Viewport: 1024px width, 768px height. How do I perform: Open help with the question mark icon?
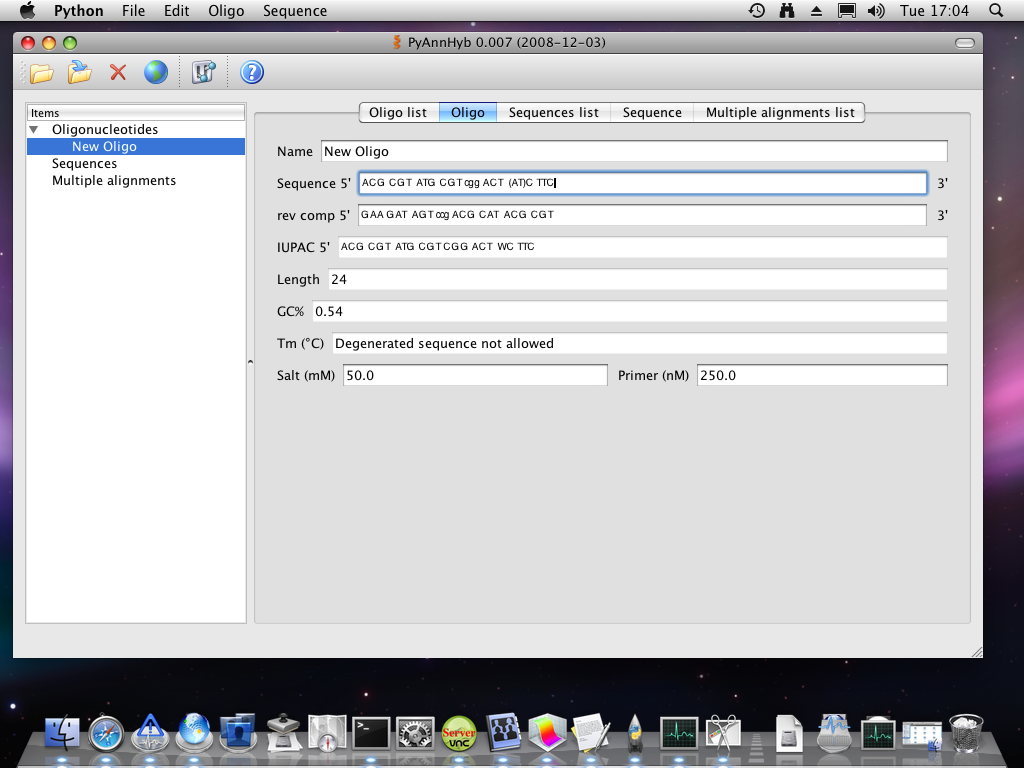coord(252,73)
